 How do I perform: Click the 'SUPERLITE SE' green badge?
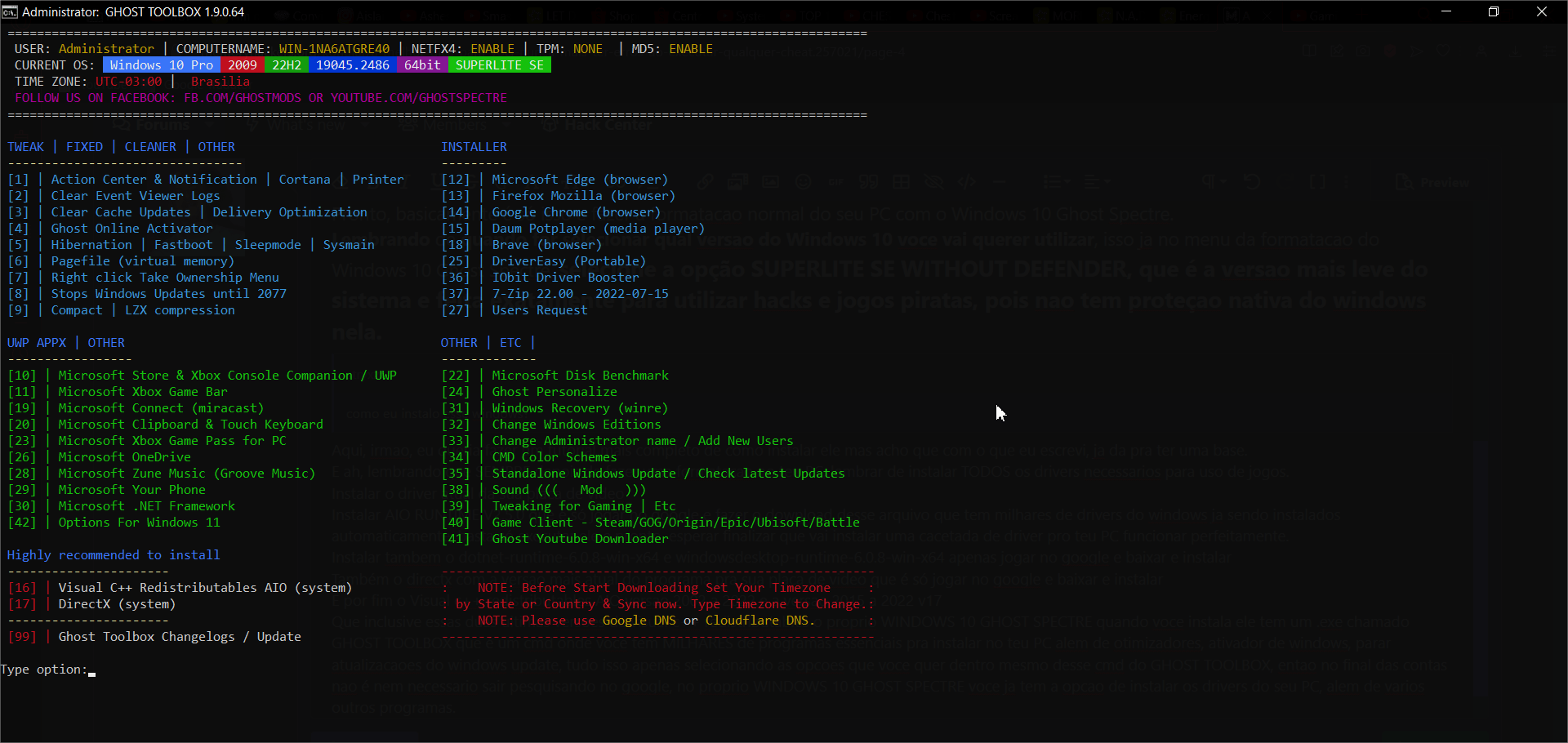[x=500, y=65]
